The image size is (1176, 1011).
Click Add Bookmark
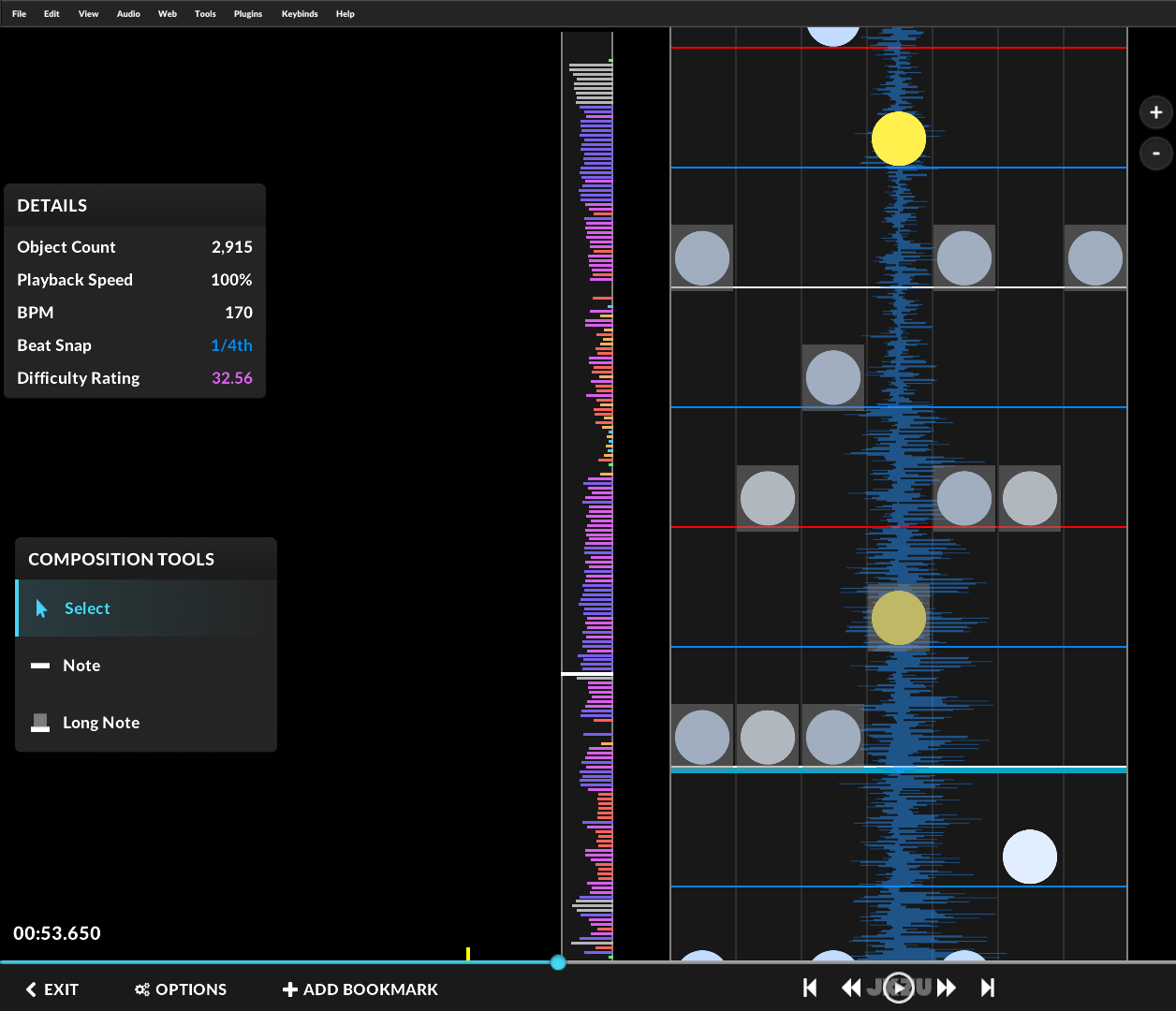click(360, 989)
